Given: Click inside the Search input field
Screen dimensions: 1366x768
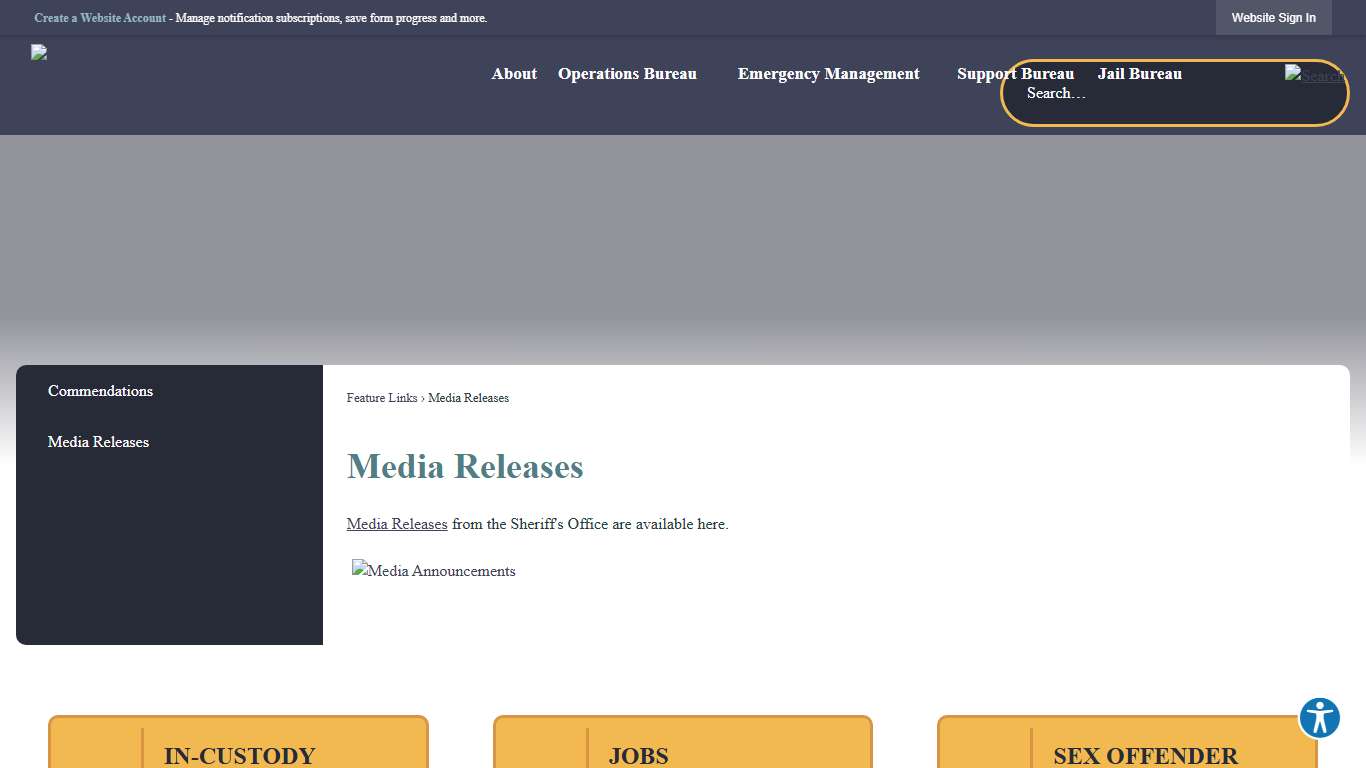Looking at the screenshot, I should pos(1130,93).
